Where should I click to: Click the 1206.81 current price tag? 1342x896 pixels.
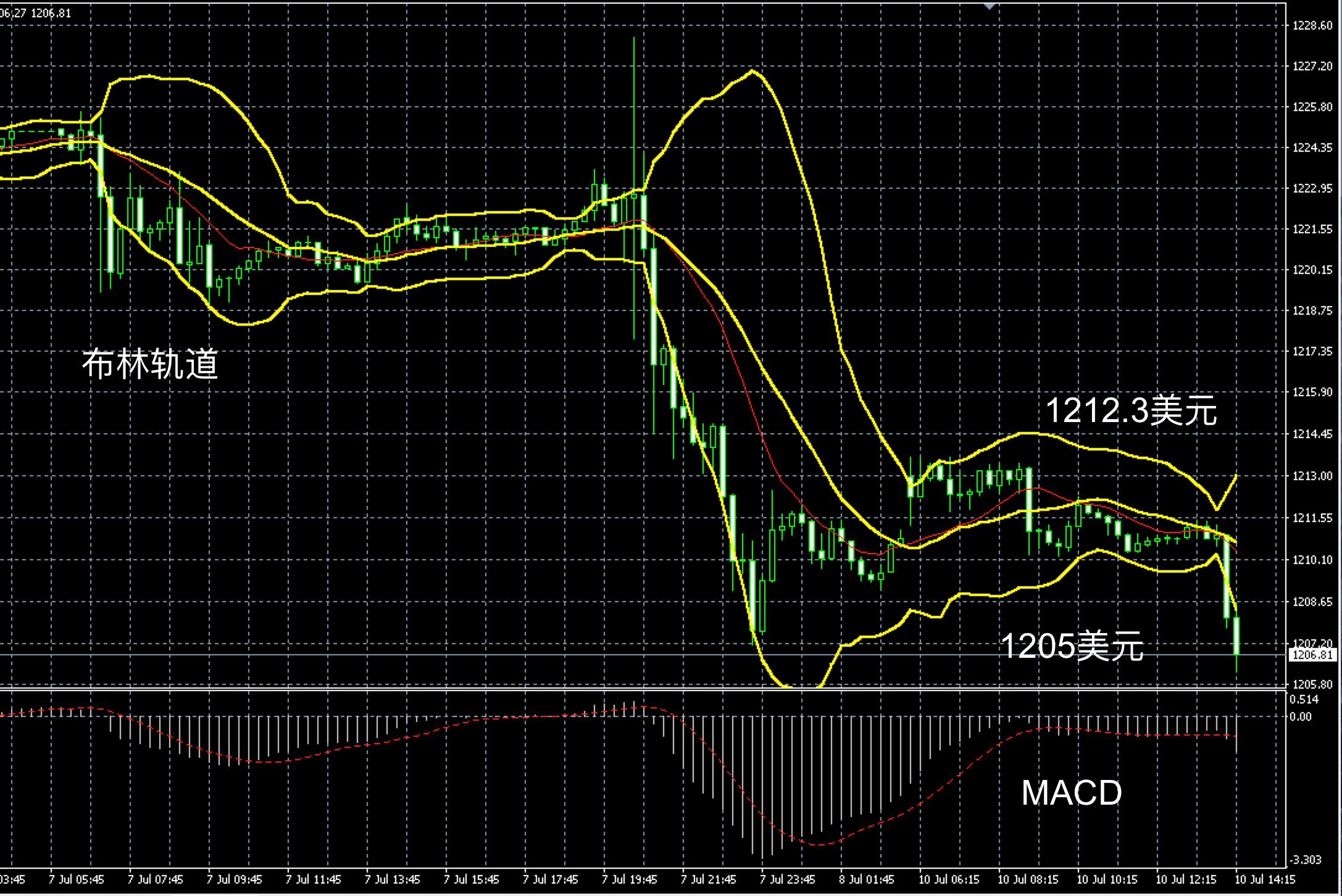tap(1312, 655)
